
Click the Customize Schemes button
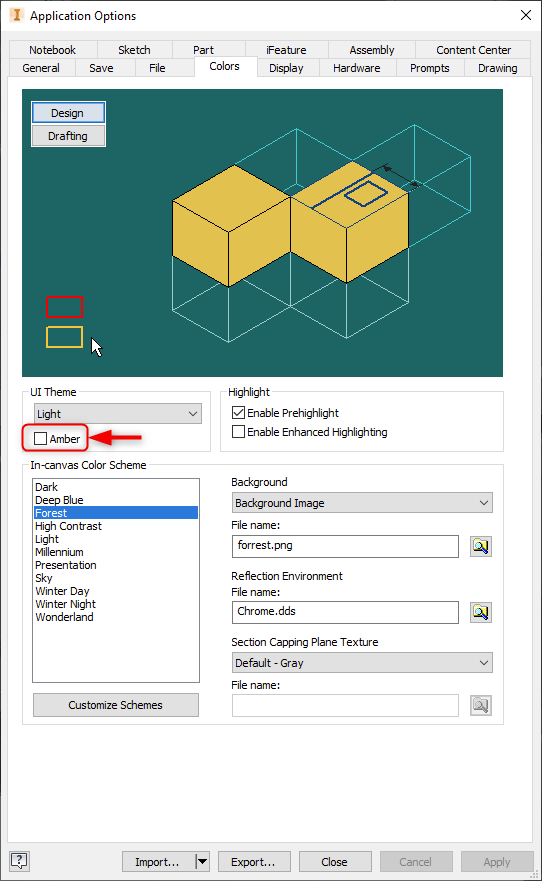(x=116, y=705)
